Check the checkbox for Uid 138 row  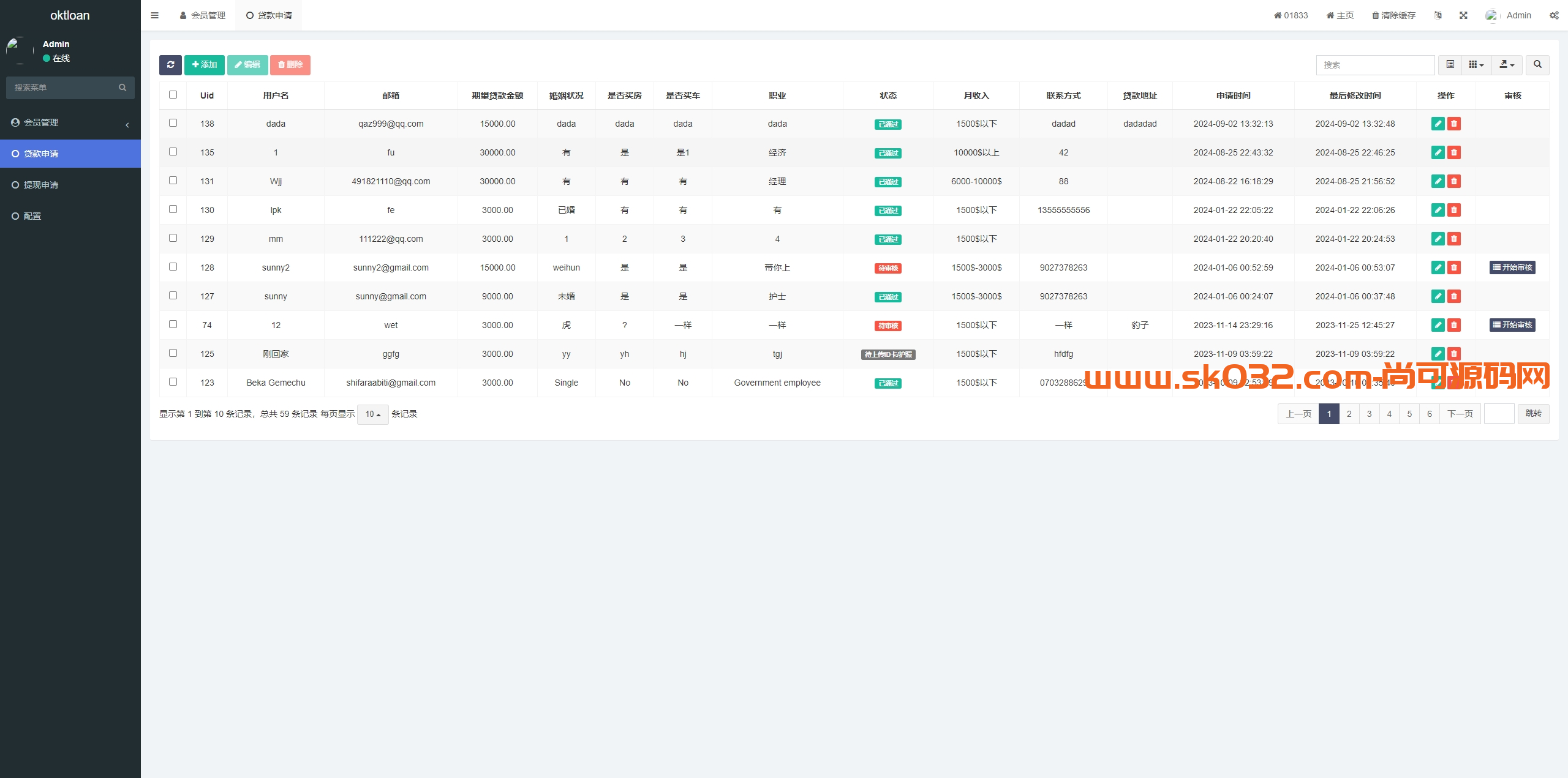pos(173,123)
